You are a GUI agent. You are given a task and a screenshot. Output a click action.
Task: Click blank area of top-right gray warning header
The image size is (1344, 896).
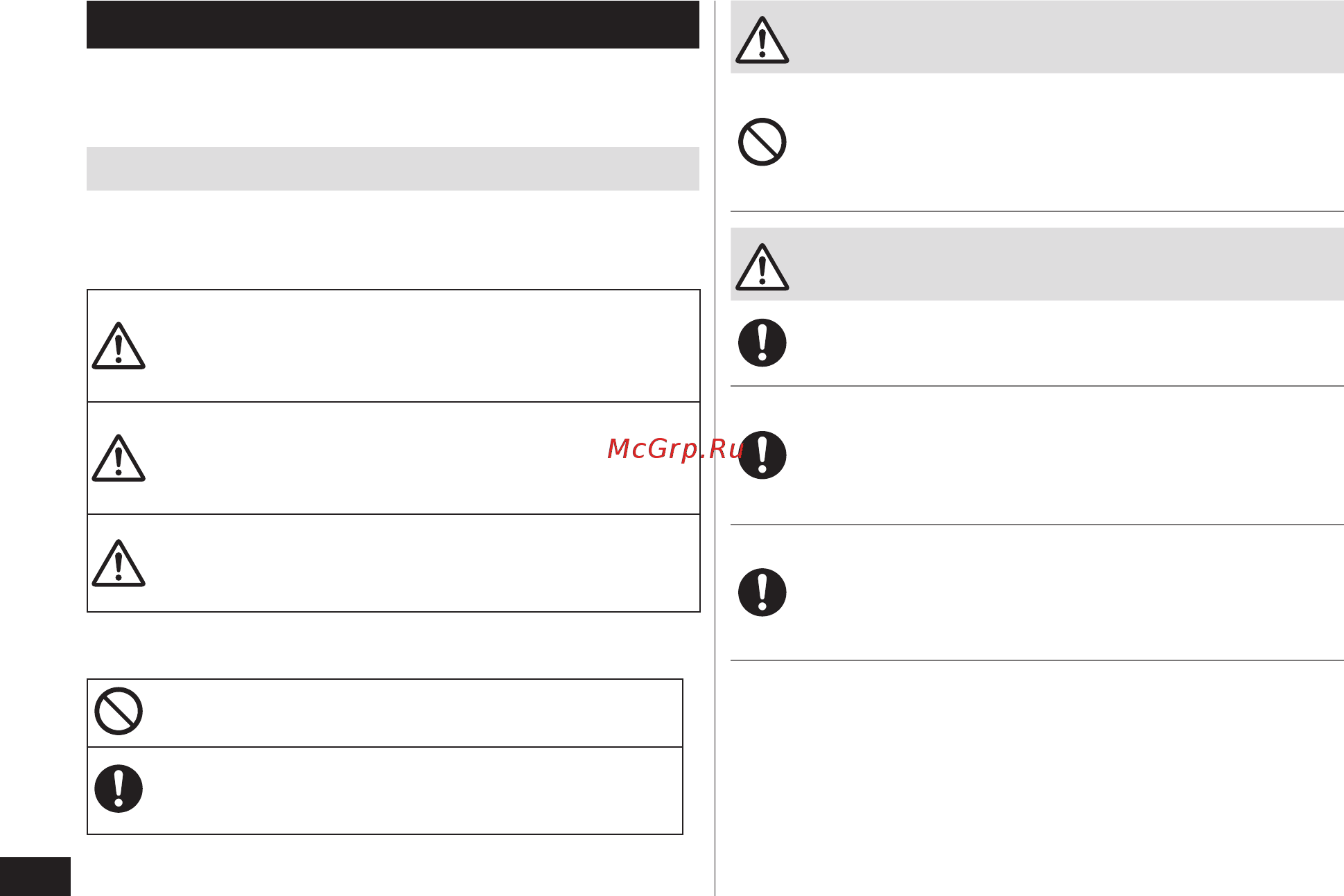(x=1067, y=37)
